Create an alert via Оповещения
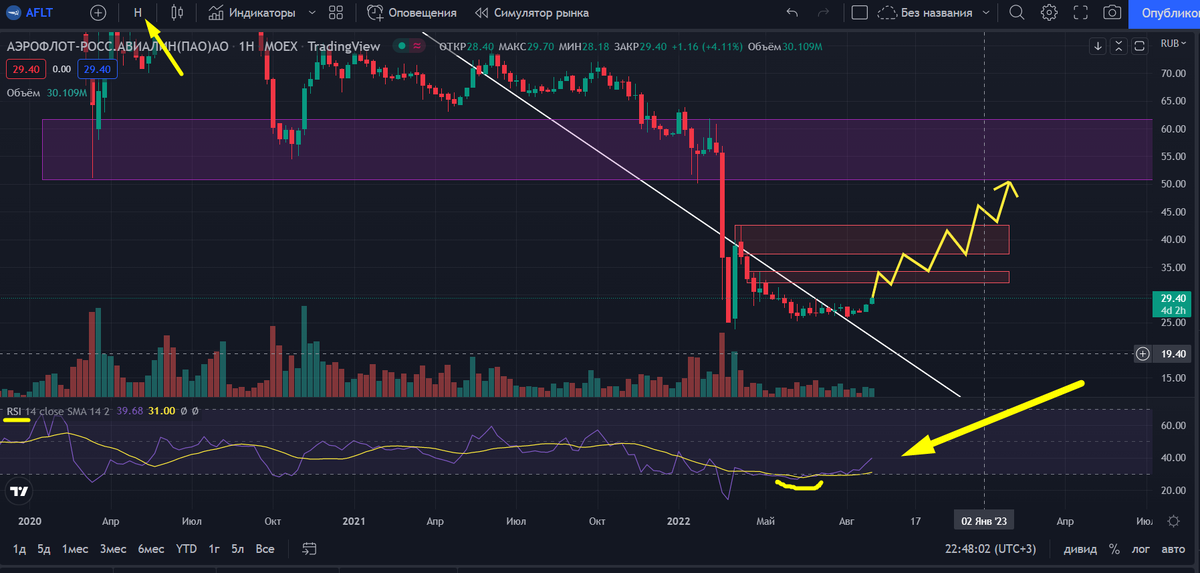Viewport: 1200px width, 573px height. pyautogui.click(x=411, y=13)
